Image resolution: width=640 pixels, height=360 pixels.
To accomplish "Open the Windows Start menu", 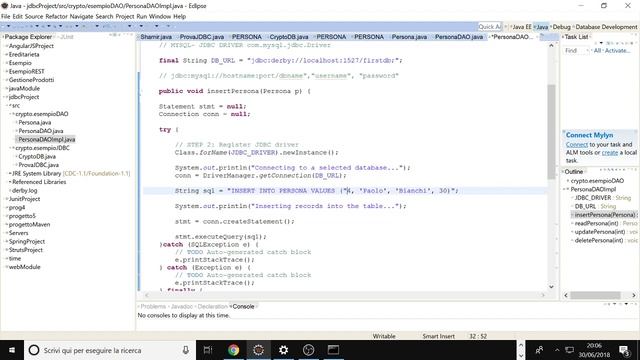I will pyautogui.click(x=12, y=350).
